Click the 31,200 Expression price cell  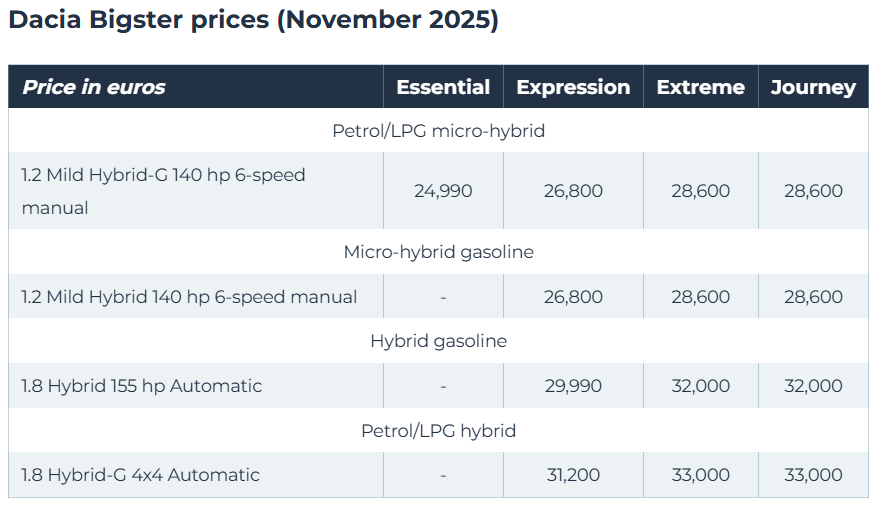click(x=573, y=475)
